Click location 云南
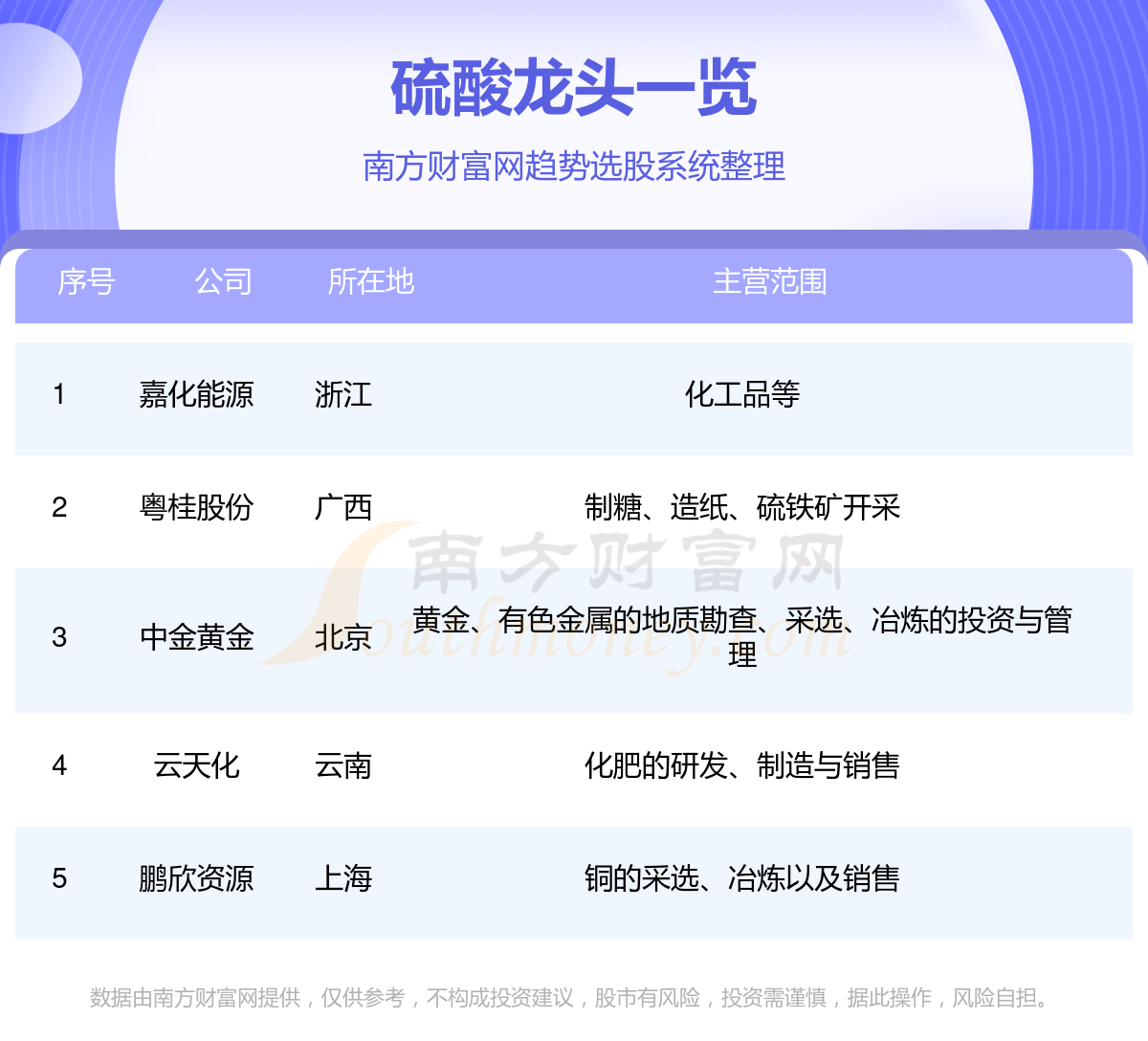Viewport: 1148px width, 1041px height. [343, 765]
